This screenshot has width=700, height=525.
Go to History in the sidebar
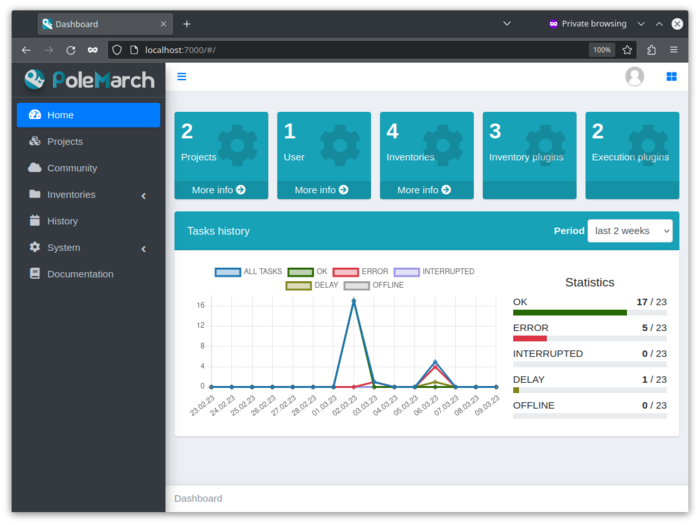(62, 221)
